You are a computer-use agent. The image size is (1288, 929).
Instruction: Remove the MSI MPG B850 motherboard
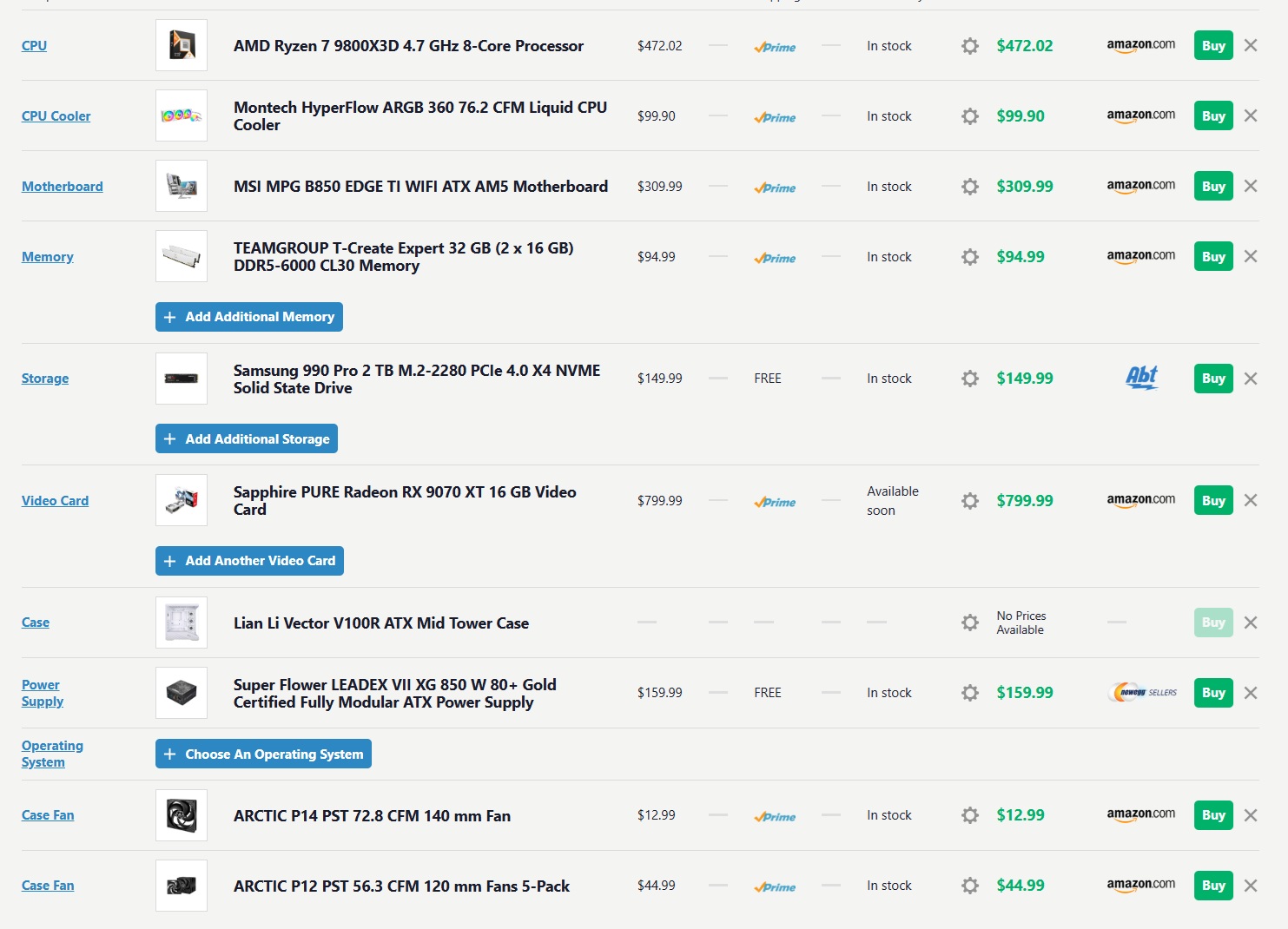point(1251,186)
